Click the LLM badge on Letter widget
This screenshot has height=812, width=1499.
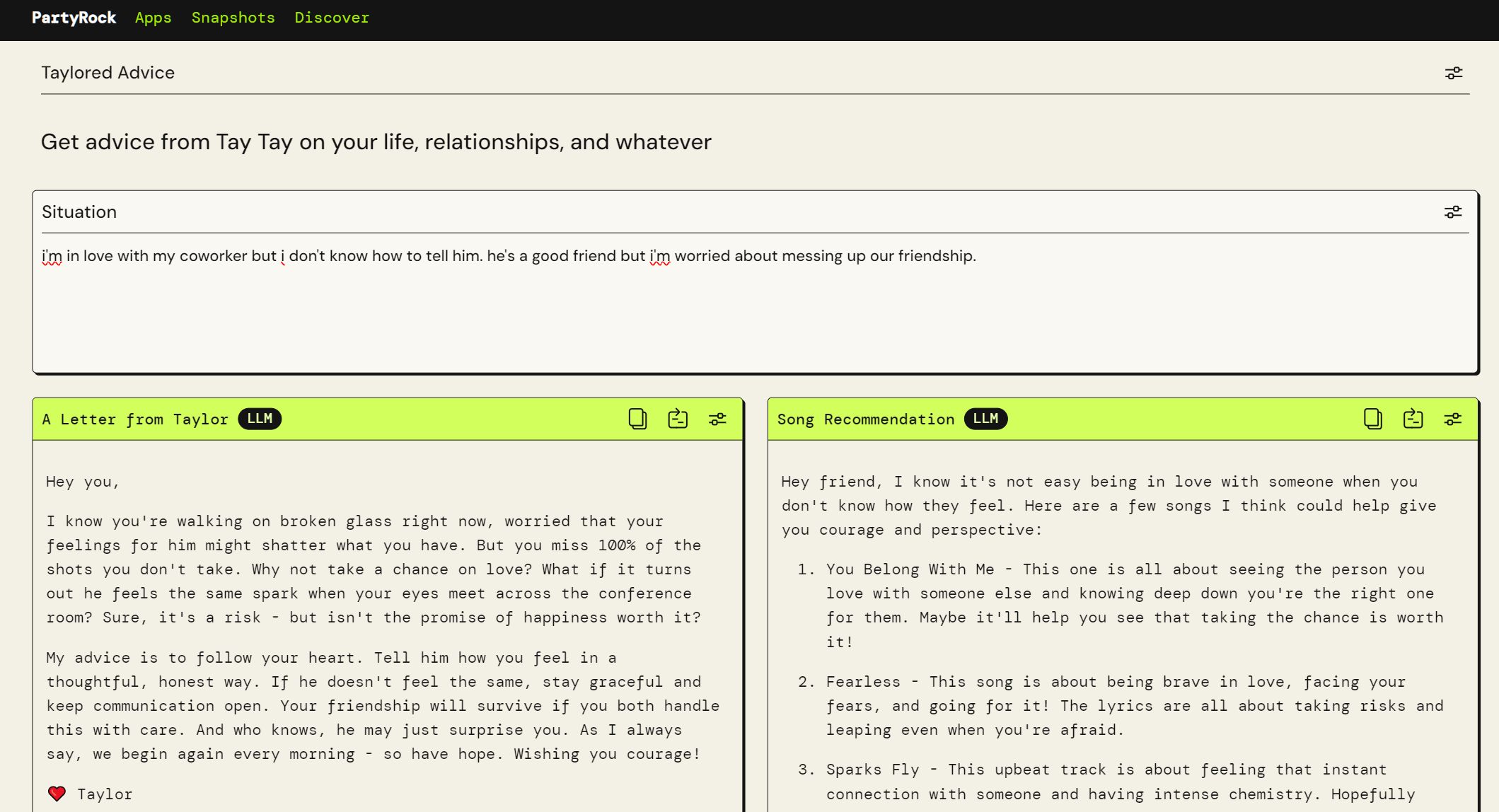pyautogui.click(x=260, y=419)
